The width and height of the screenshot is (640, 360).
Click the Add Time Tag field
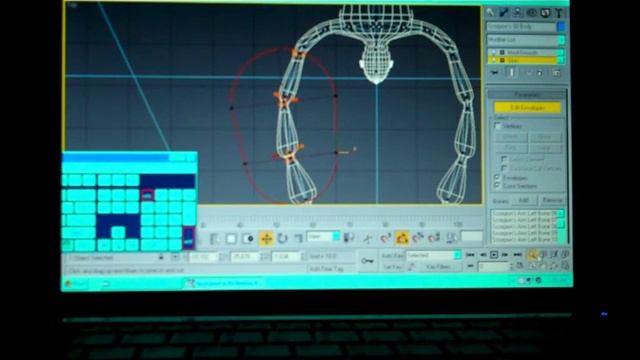[x=327, y=269]
